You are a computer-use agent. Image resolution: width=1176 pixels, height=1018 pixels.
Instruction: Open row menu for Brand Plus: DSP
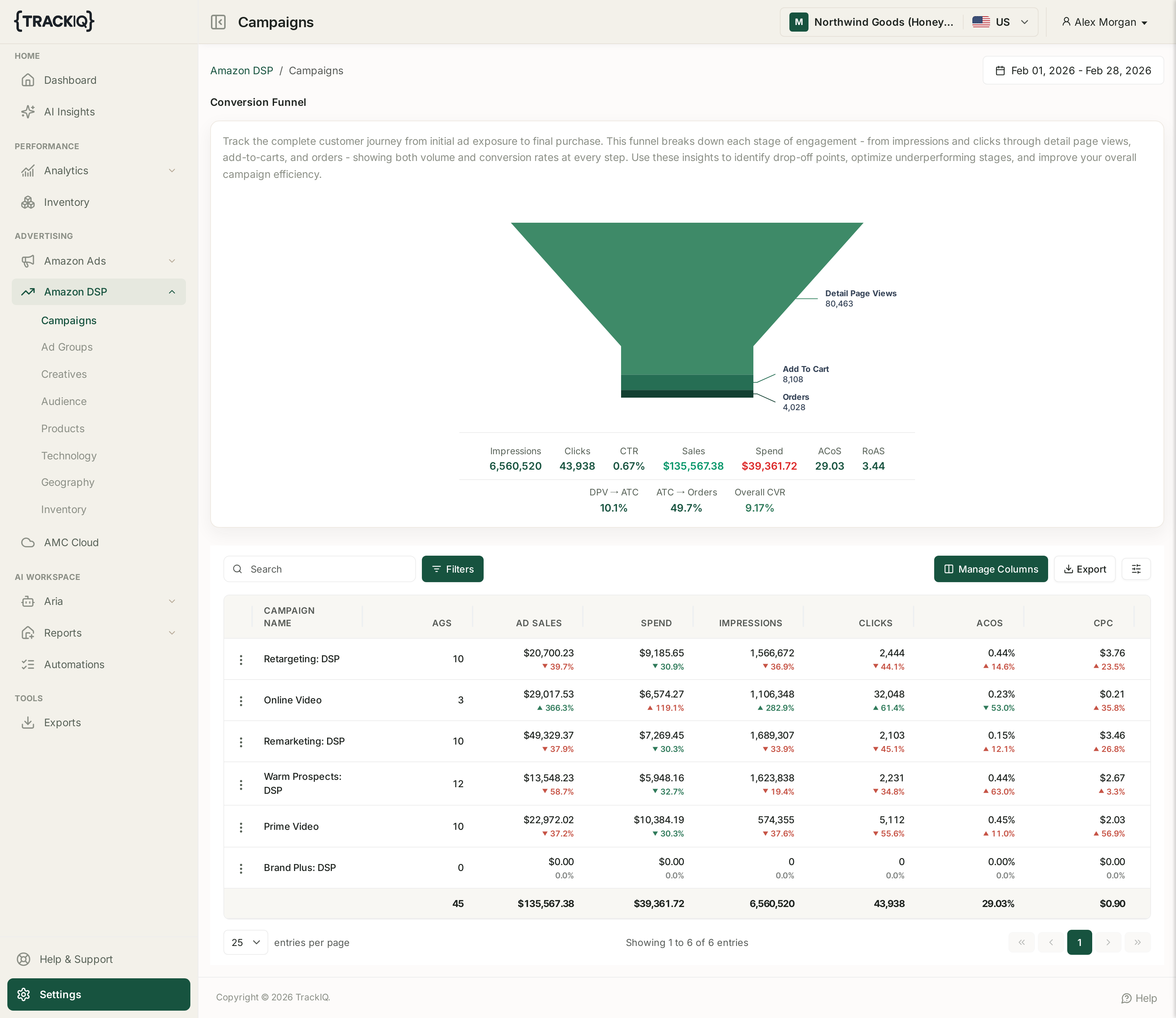241,868
